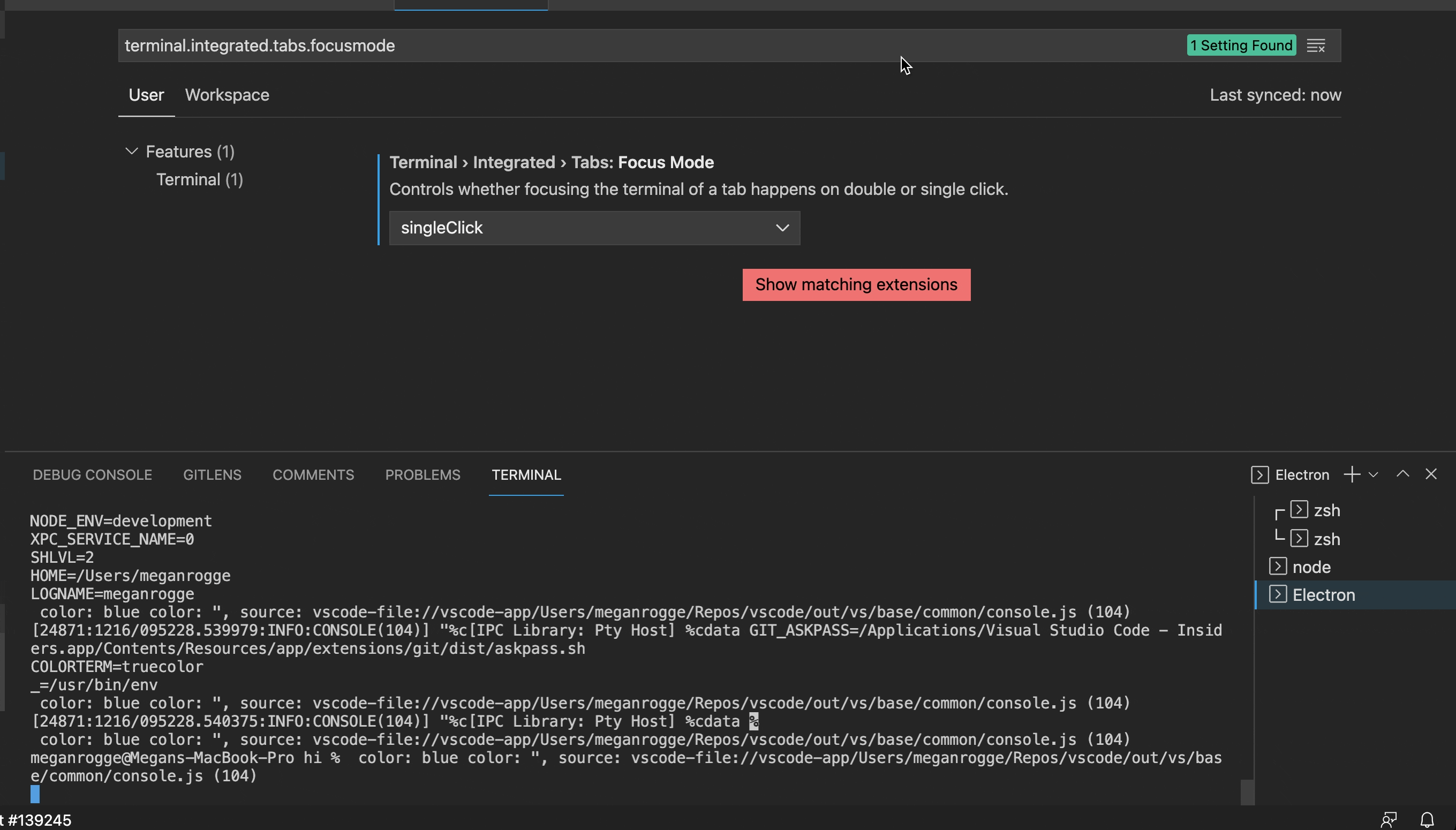
Task: Open the Focus Mode singleClick dropdown
Action: (594, 228)
